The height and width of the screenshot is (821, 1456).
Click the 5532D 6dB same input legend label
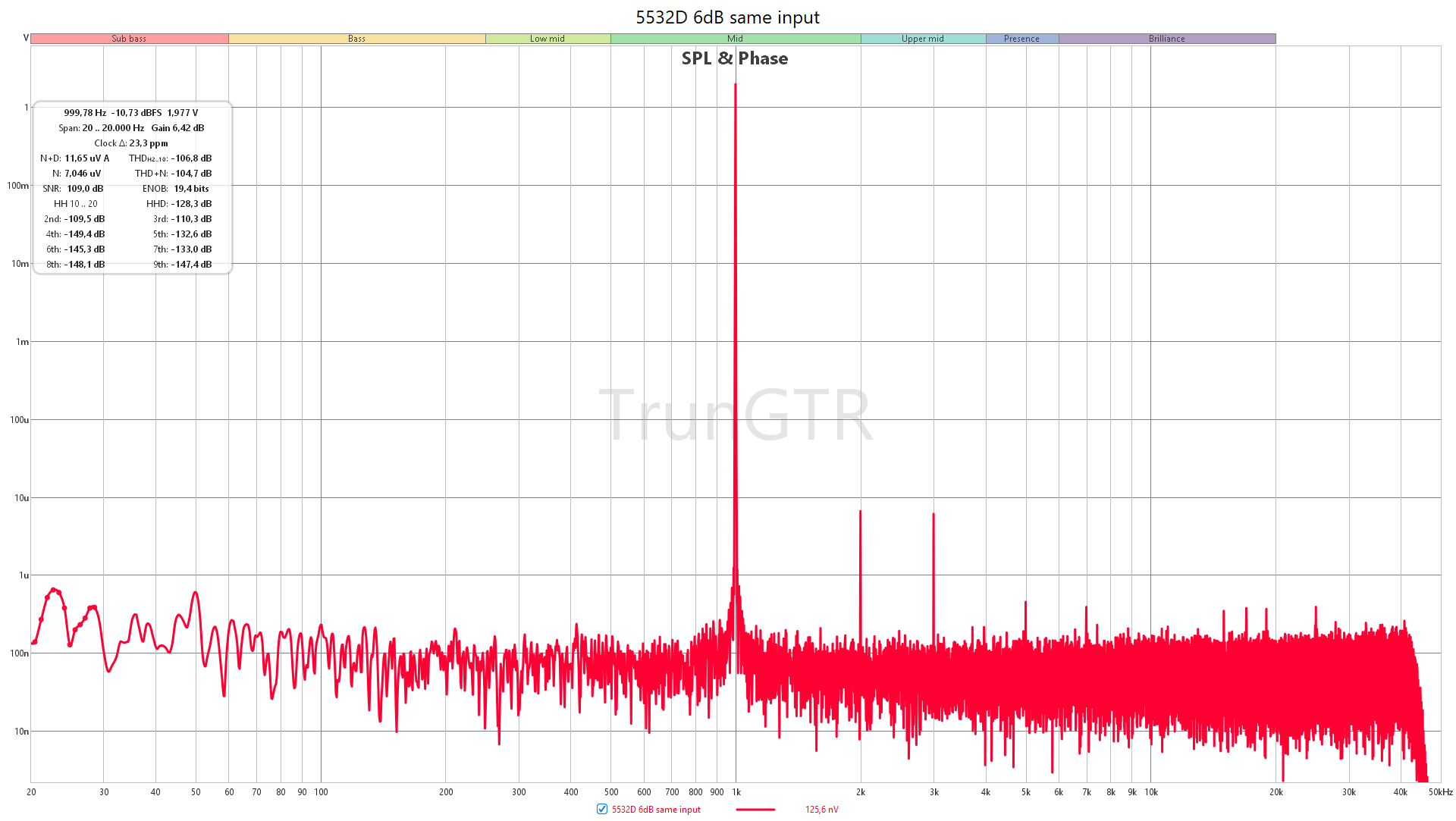point(656,810)
